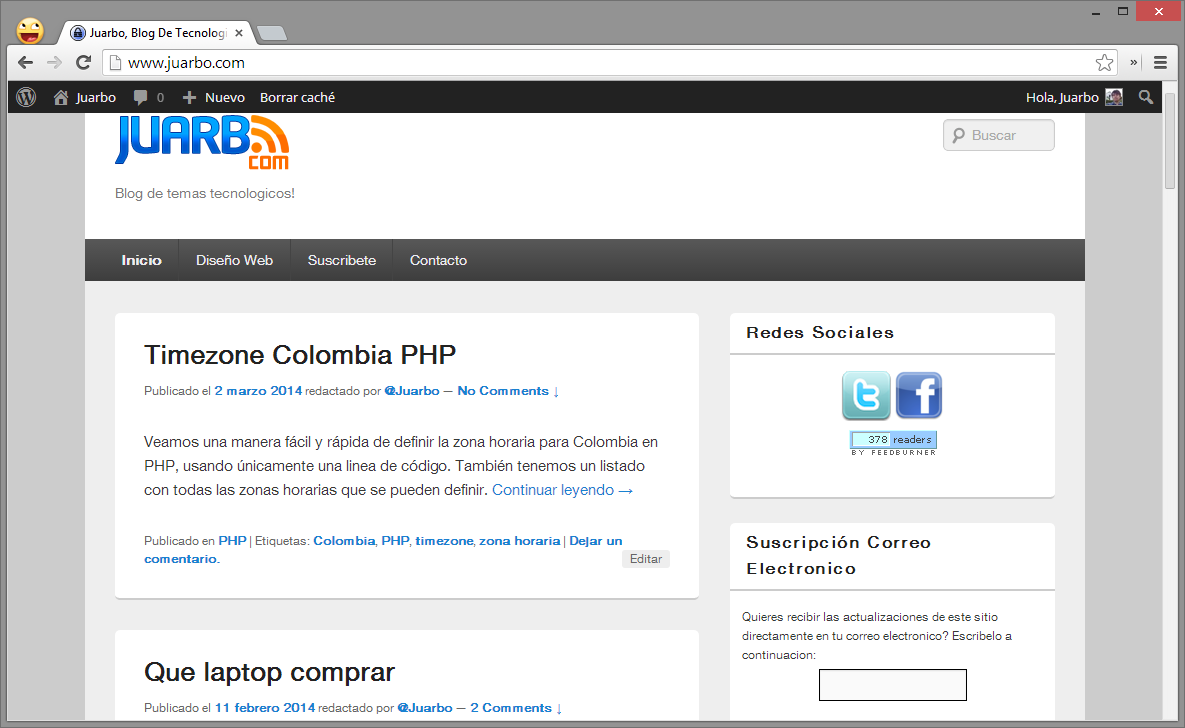Expand the 'Hola, Juarbo' account menu
1185x728 pixels.
[1073, 97]
